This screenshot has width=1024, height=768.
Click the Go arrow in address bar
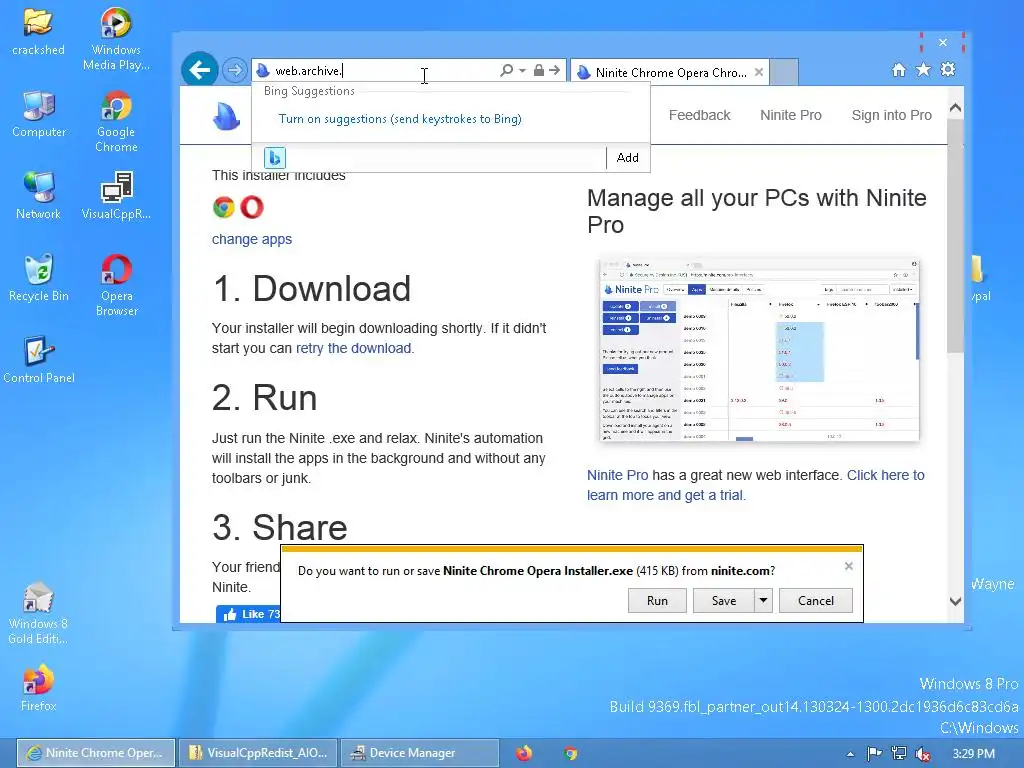click(x=554, y=70)
